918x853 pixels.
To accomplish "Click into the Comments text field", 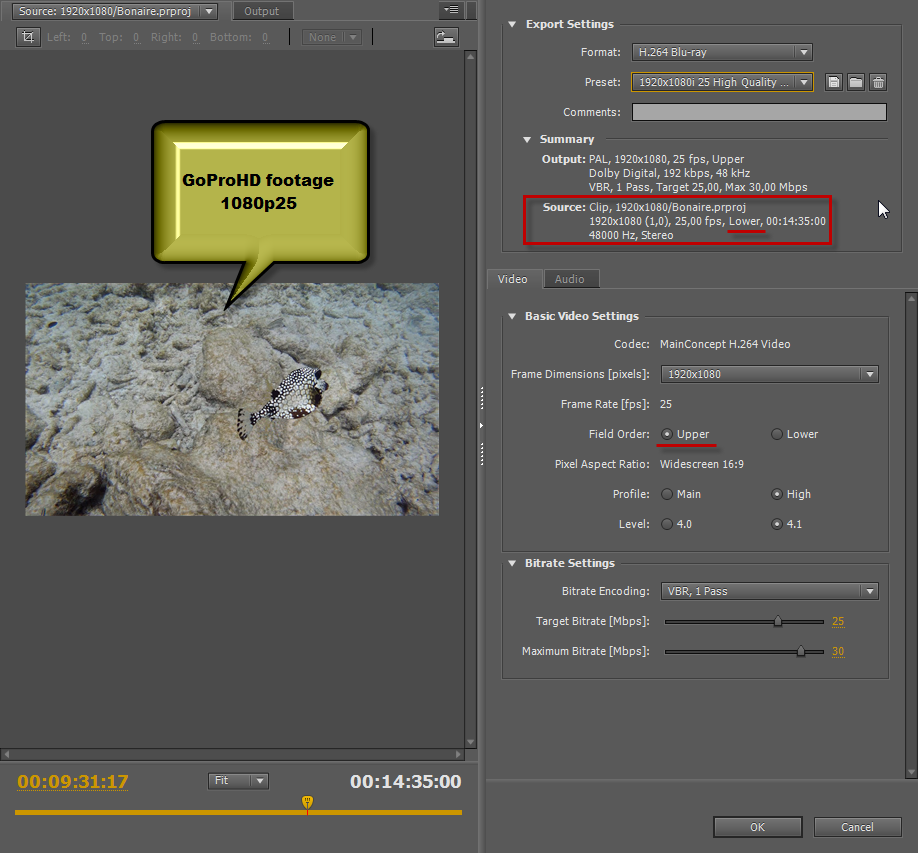I will click(758, 112).
